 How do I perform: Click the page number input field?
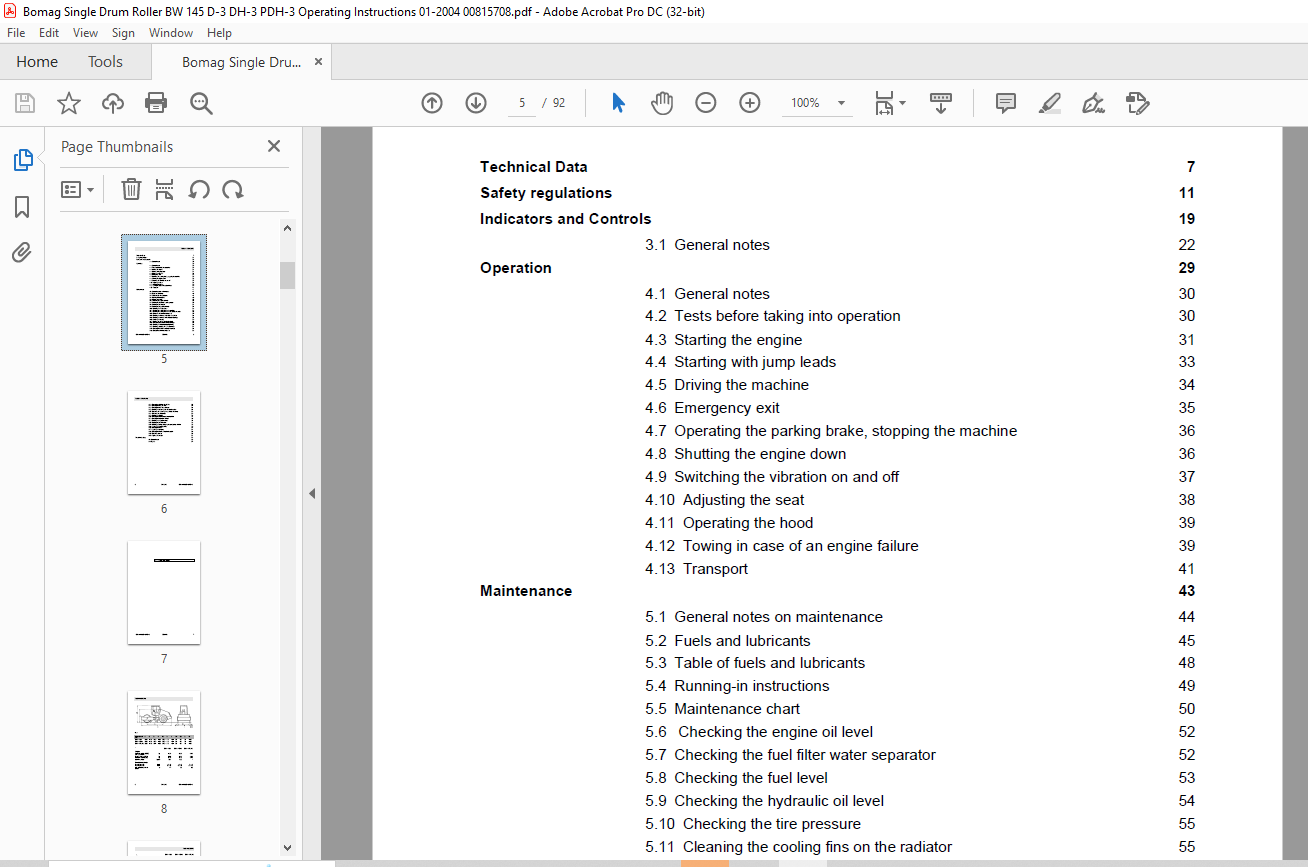coord(522,103)
